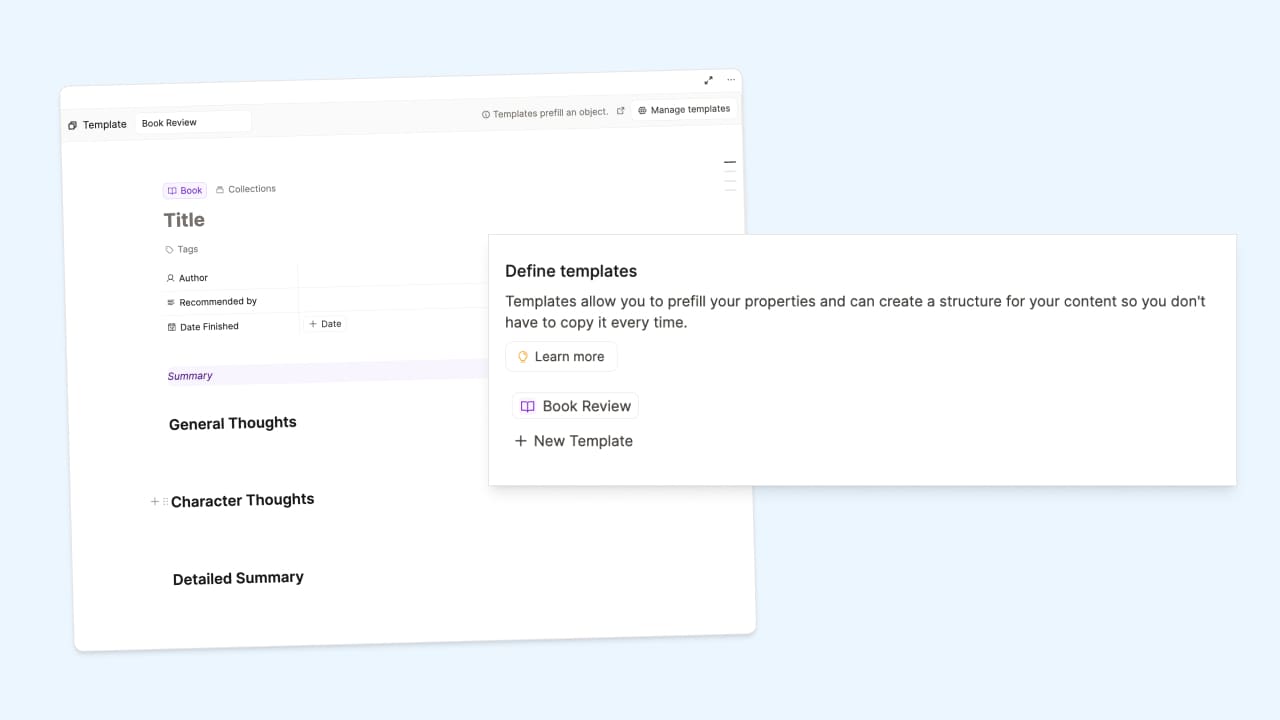Create a New Template
1280x720 pixels.
(x=574, y=441)
